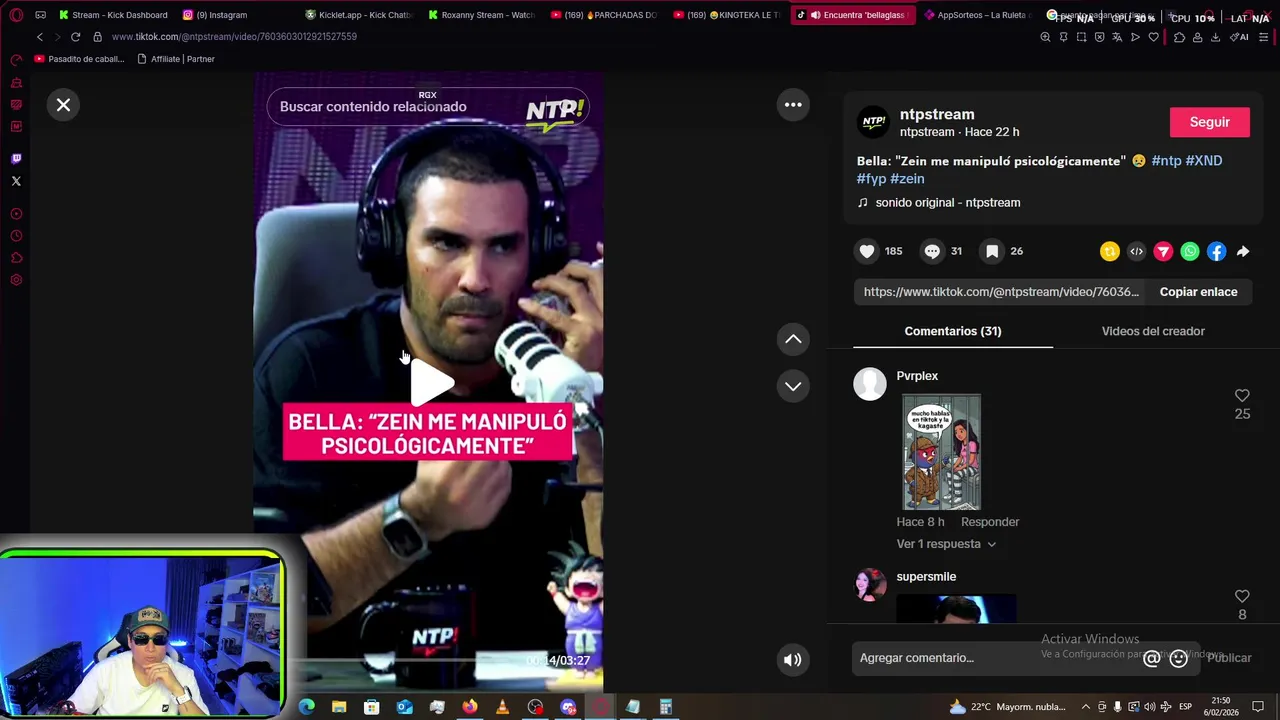Open more share options arrow

pyautogui.click(x=1243, y=252)
